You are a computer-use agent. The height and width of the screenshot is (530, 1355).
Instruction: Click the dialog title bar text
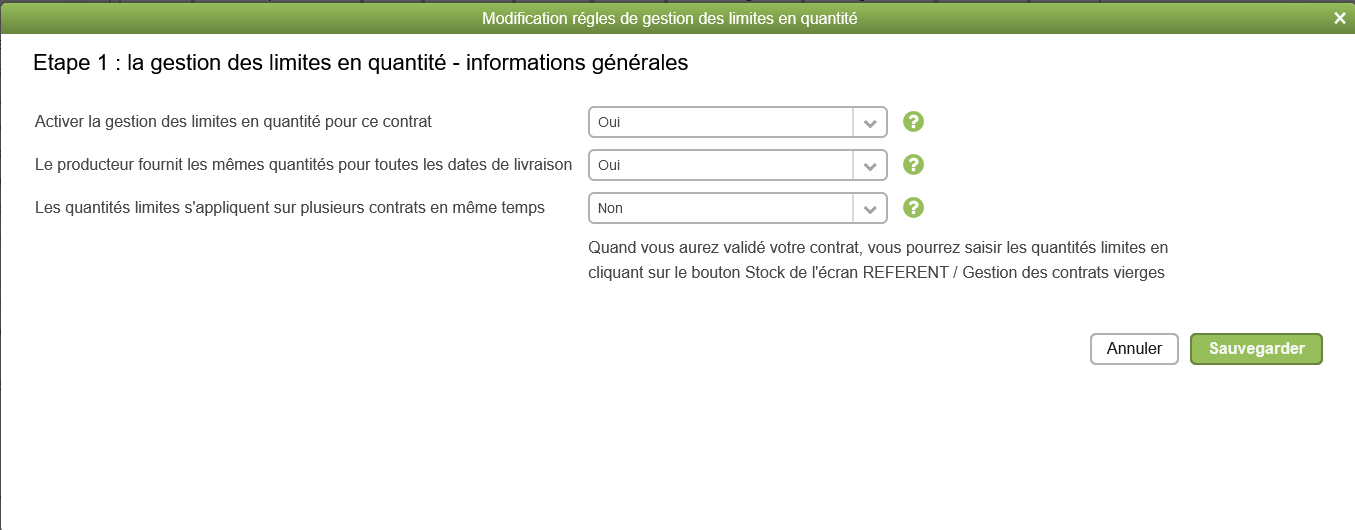669,18
